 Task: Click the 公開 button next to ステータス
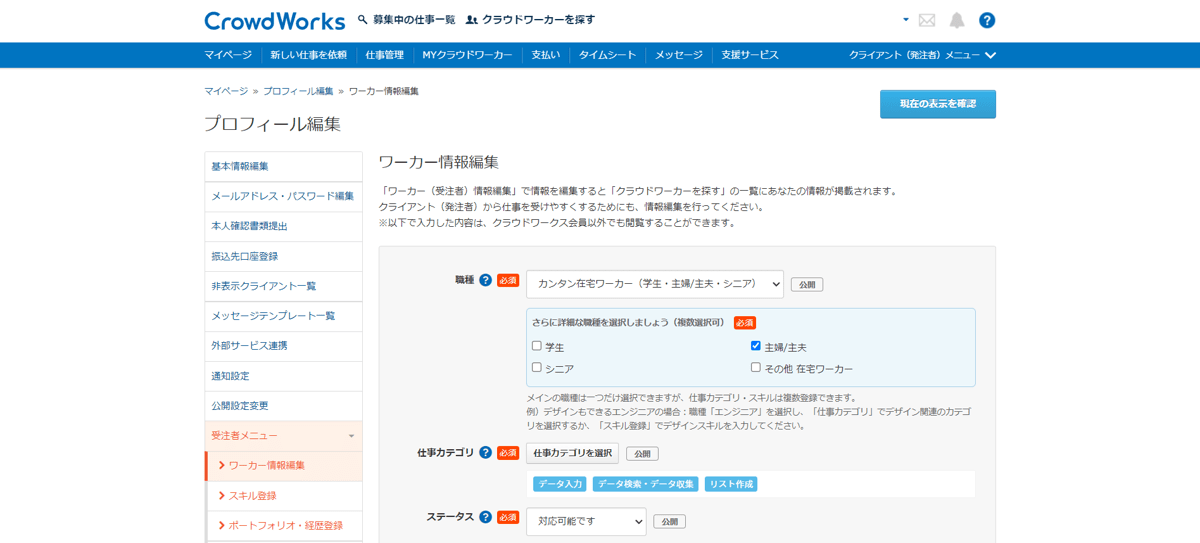pos(669,522)
